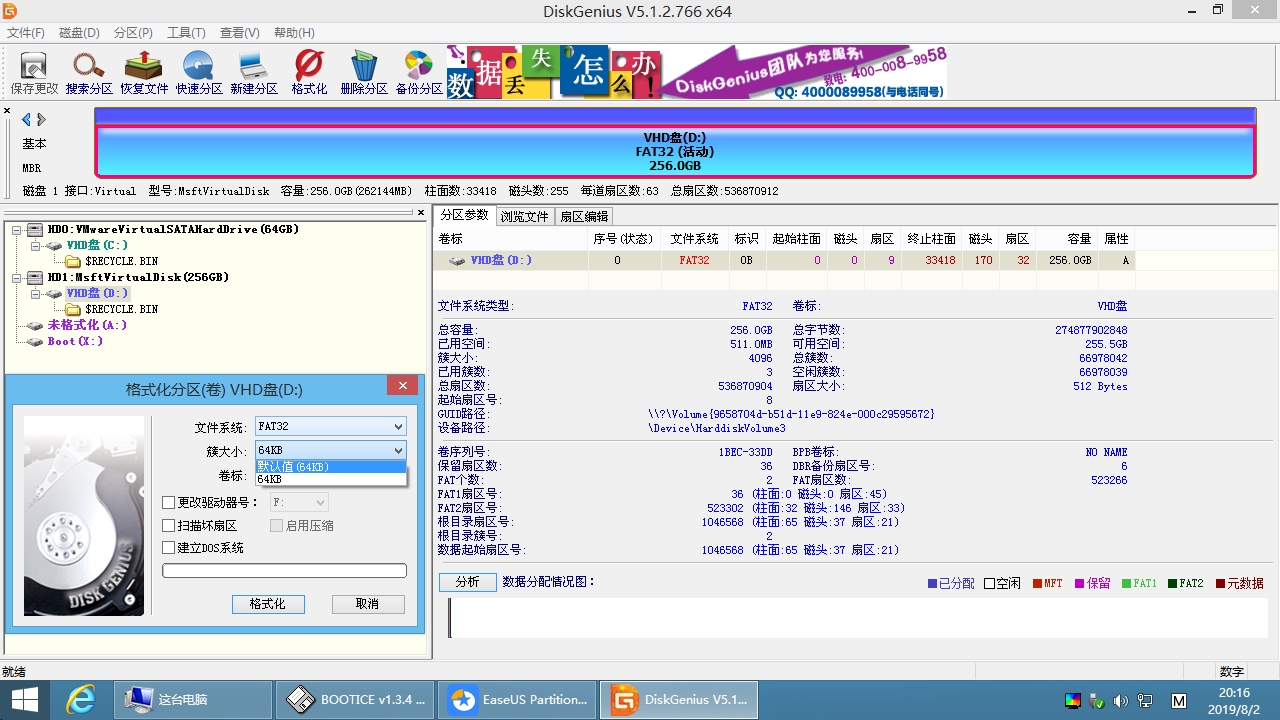Open the 磁盘(D) menu
Screen dimensions: 1280x720
pyautogui.click(x=80, y=33)
